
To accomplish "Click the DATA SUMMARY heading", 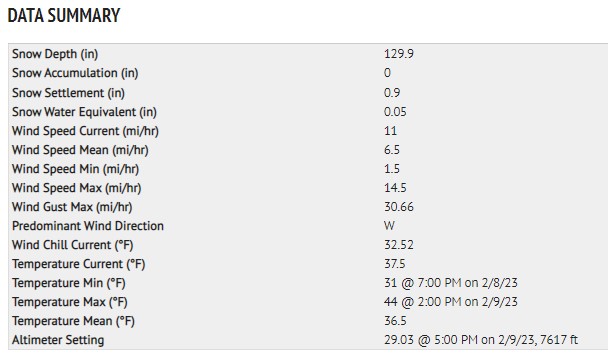I will tap(64, 16).
